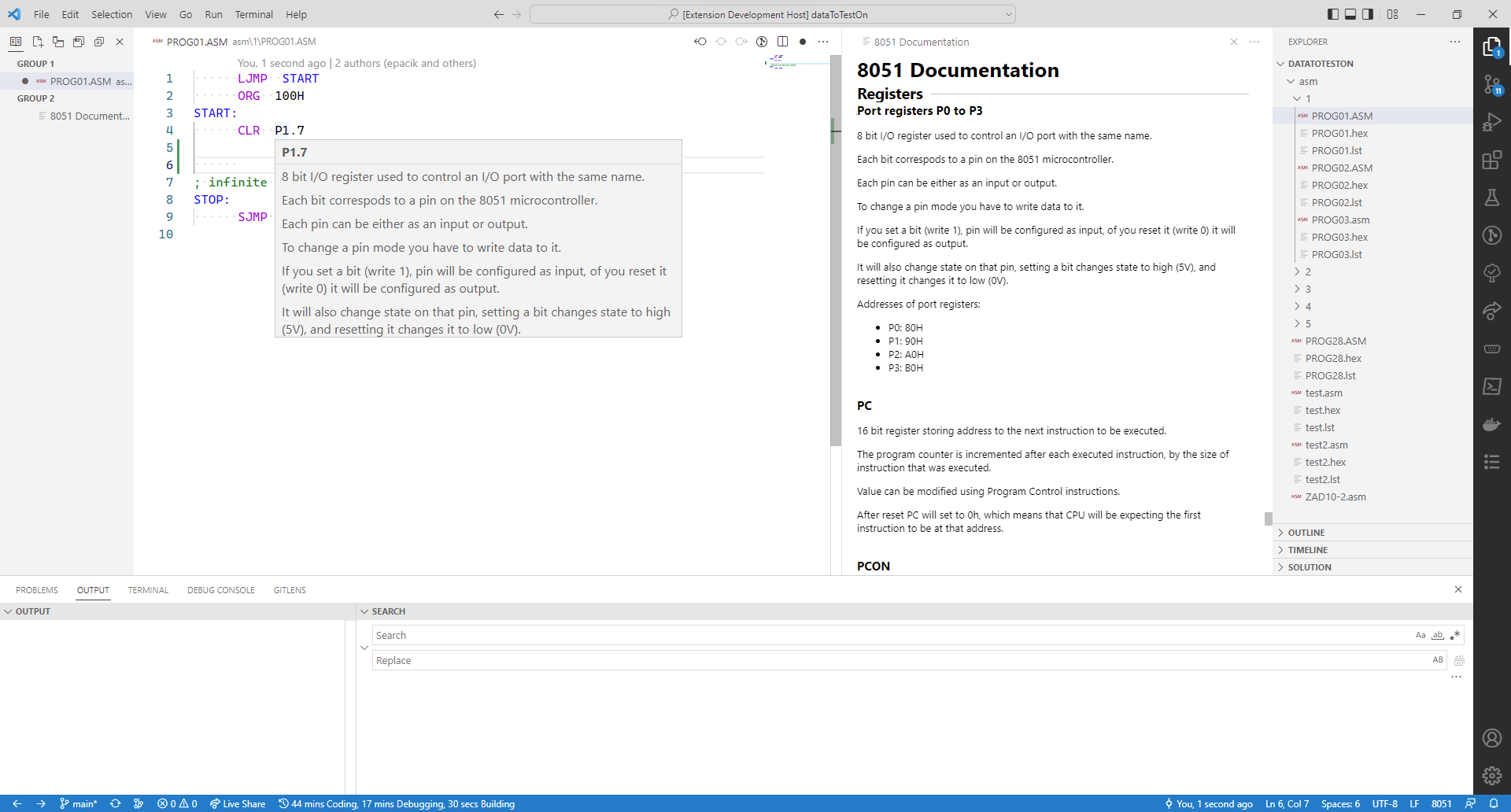Open Manage settings gear
Screen dimensions: 1511x812
coord(1492,776)
